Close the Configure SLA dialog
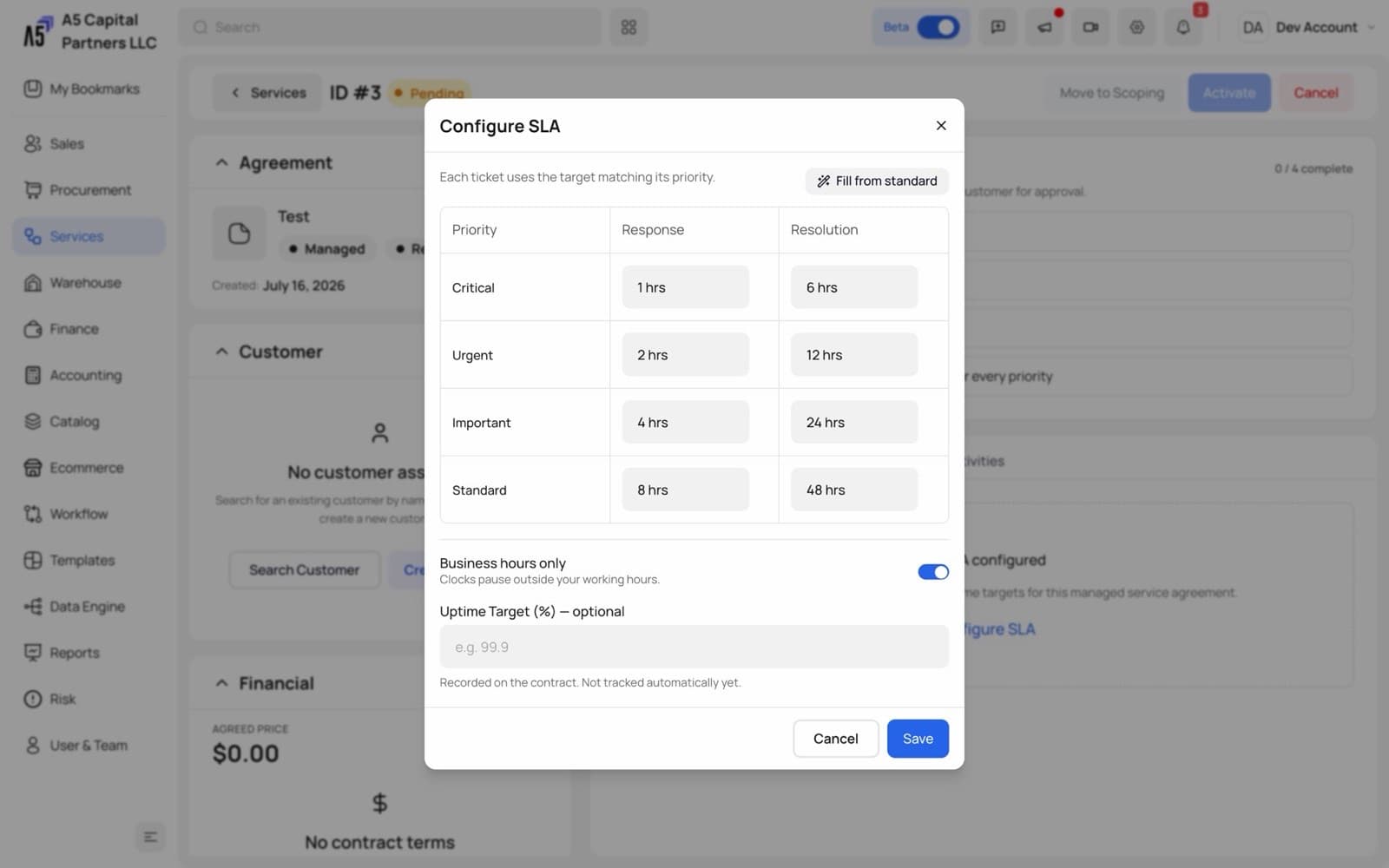 [941, 126]
